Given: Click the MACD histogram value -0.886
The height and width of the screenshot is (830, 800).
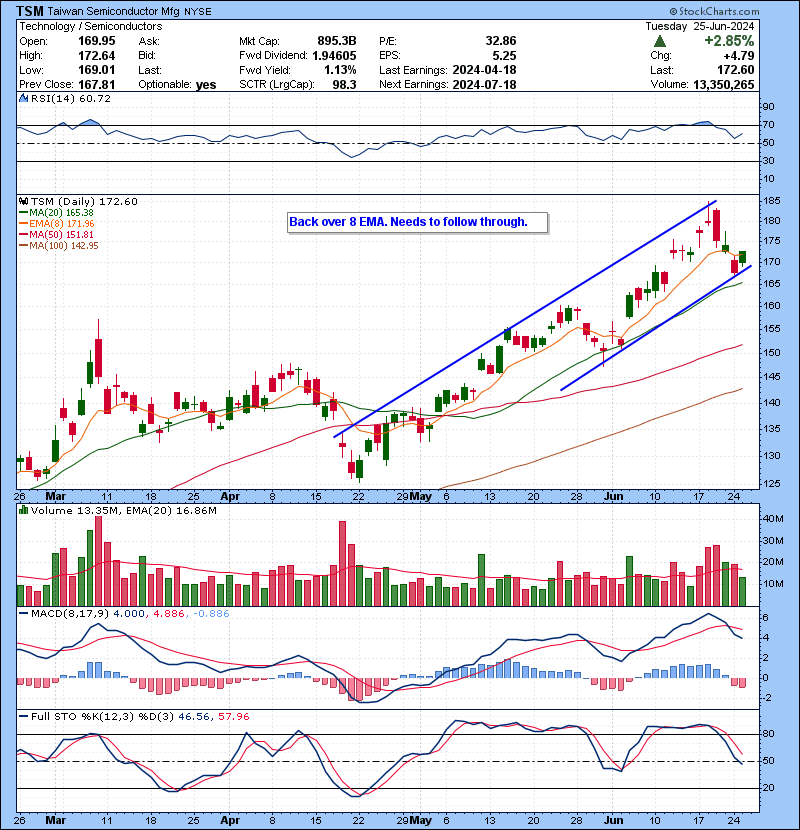Looking at the screenshot, I should 211,614.
